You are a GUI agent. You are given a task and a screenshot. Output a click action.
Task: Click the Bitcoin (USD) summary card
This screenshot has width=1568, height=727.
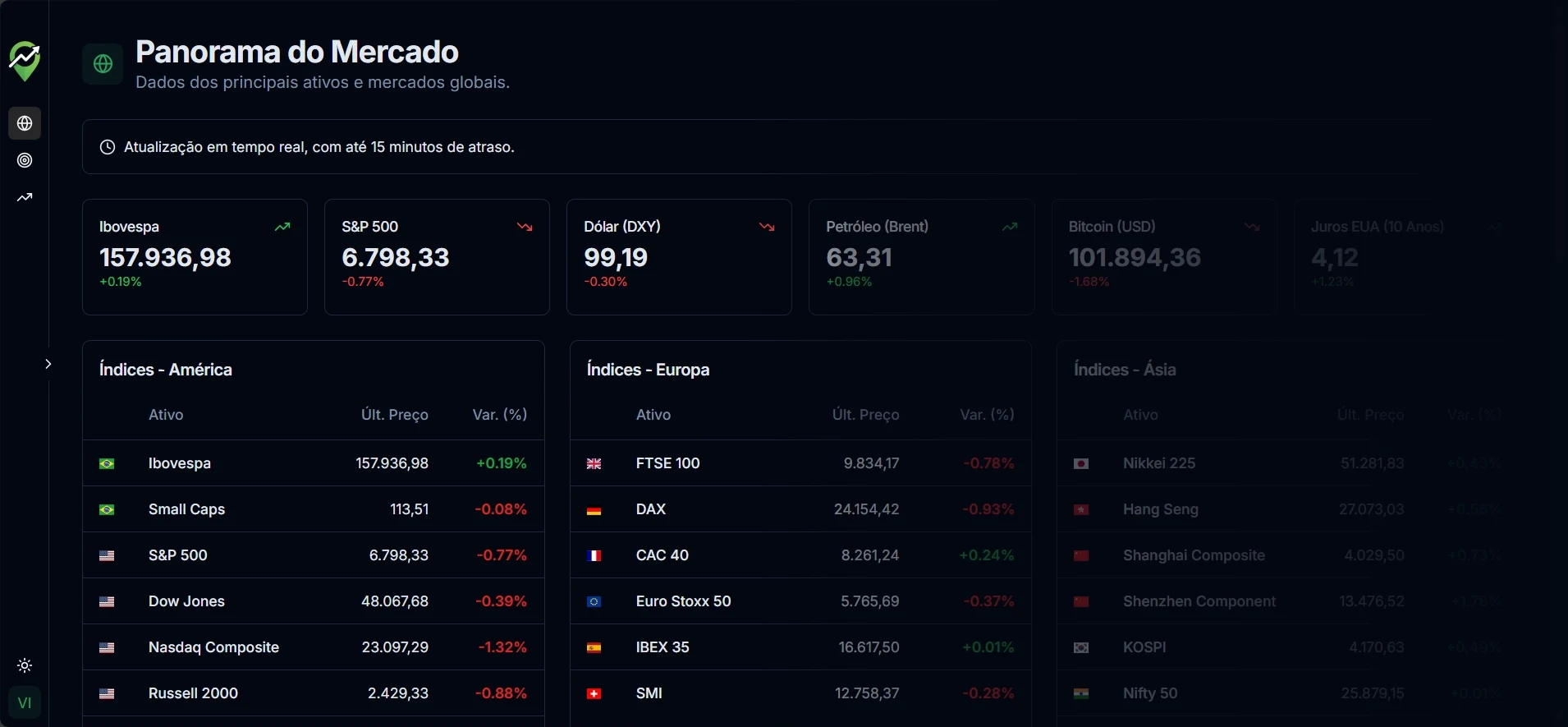coord(1163,257)
